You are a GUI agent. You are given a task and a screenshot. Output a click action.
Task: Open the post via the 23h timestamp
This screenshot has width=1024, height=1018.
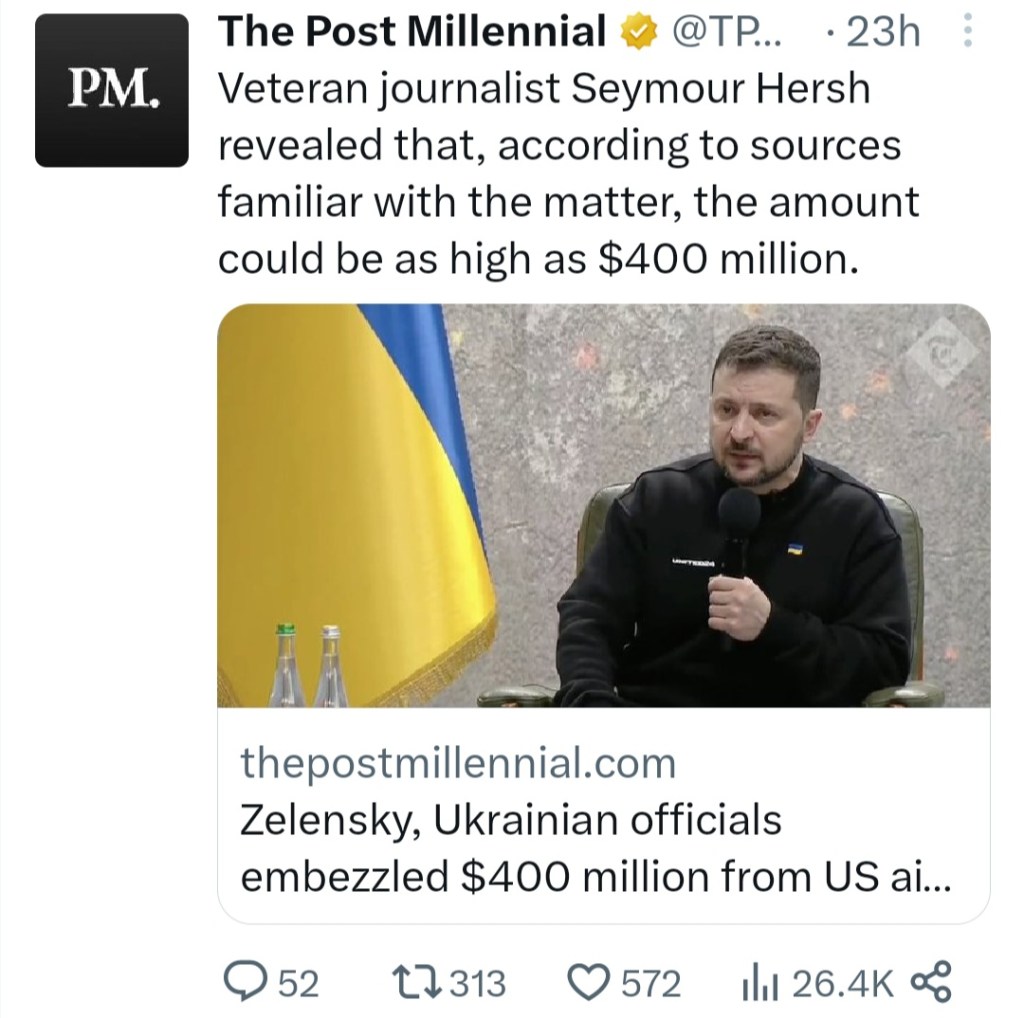(882, 33)
